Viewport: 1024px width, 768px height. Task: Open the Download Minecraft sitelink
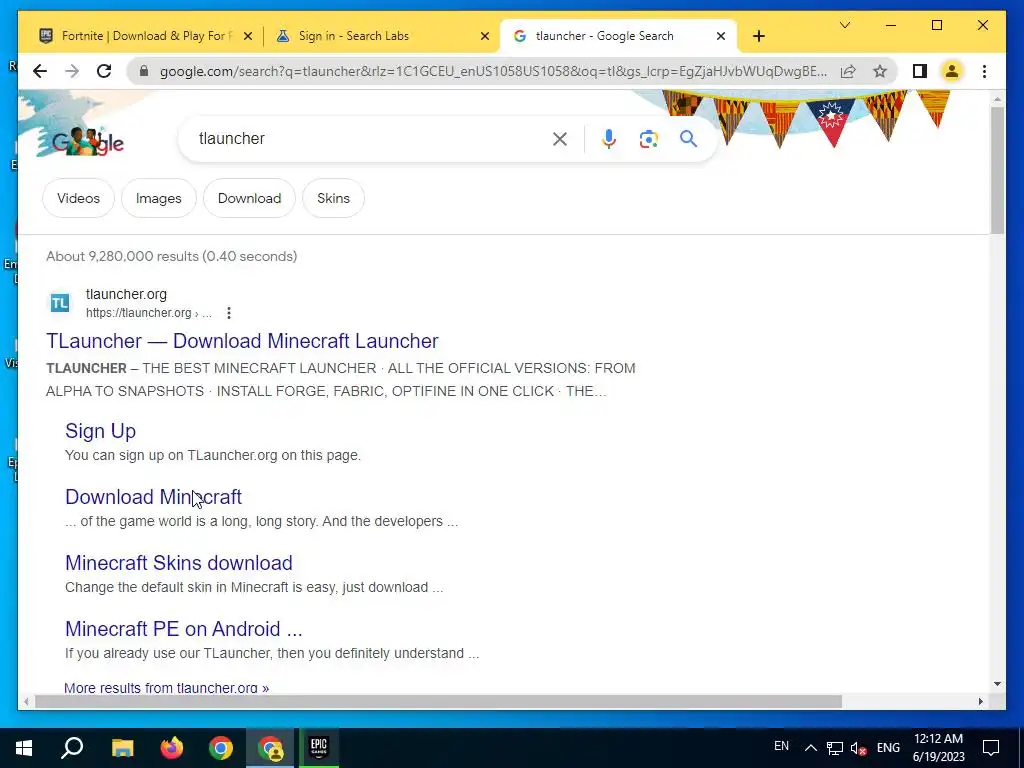[x=153, y=497]
